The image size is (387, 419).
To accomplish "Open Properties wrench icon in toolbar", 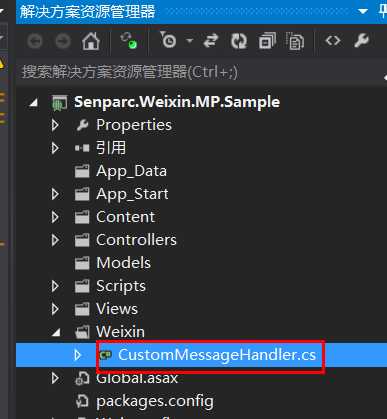I will coord(362,41).
